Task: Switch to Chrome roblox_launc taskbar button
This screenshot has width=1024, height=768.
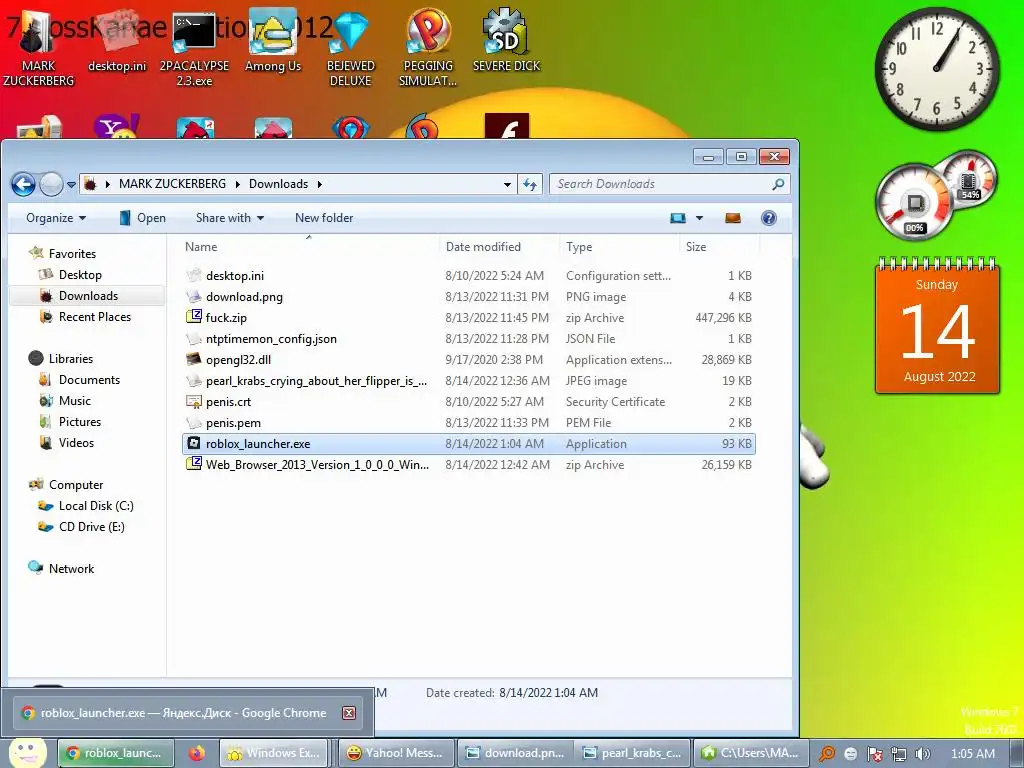Action: [x=116, y=753]
